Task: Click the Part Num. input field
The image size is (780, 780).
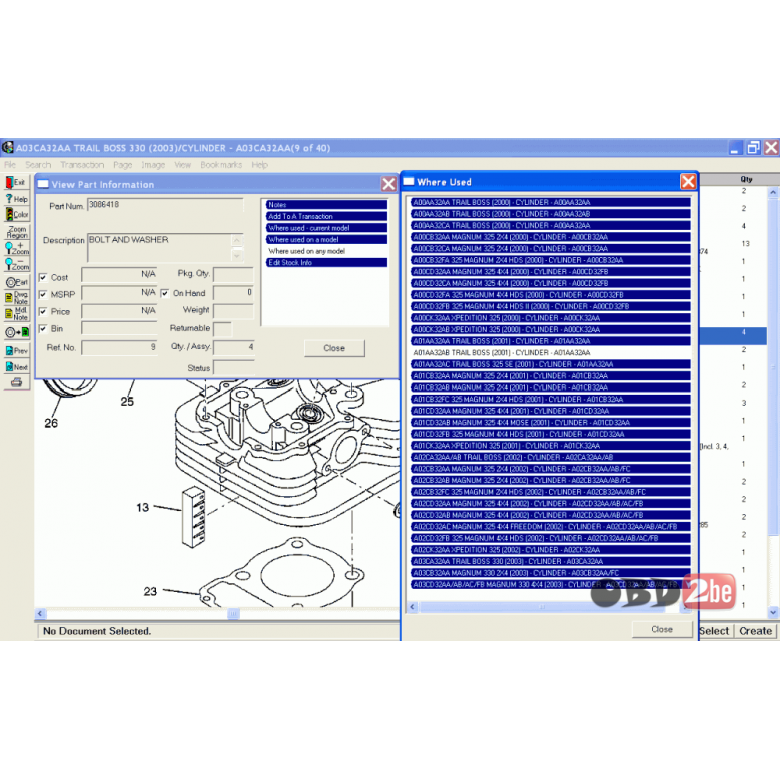Action: (165, 204)
